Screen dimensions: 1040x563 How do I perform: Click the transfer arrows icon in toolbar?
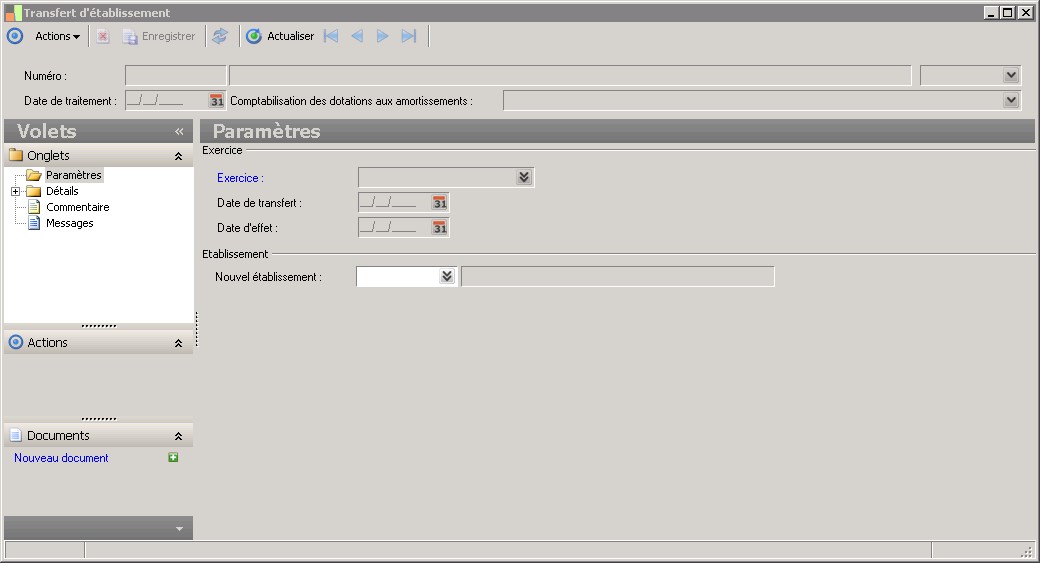point(220,36)
